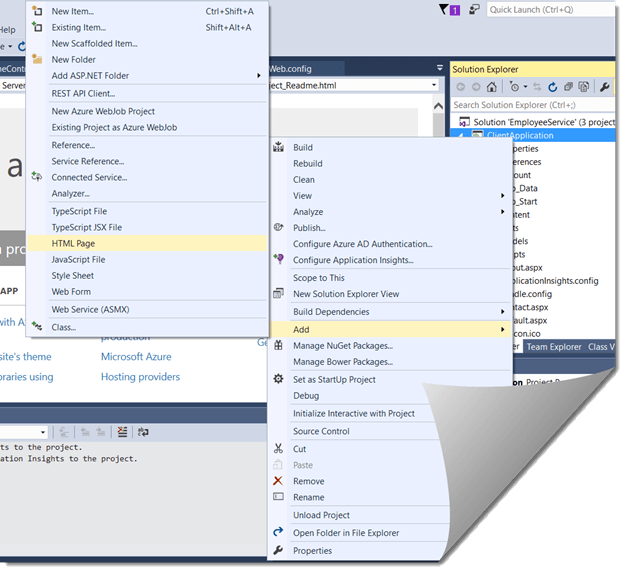The height and width of the screenshot is (571, 624).
Task: Click the red Remove X icon
Action: pyautogui.click(x=278, y=481)
